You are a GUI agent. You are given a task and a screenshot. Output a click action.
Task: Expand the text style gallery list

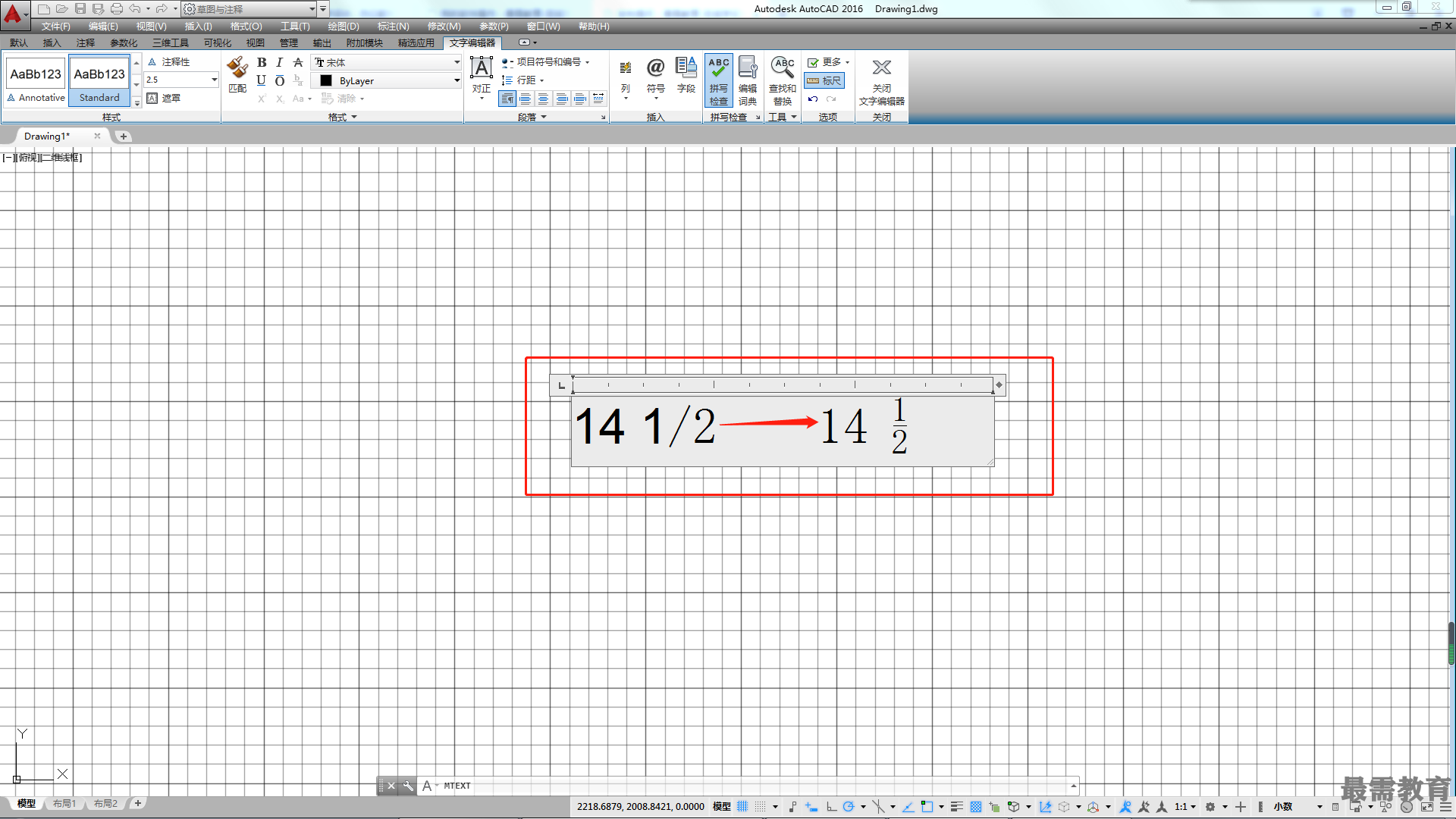pos(136,102)
